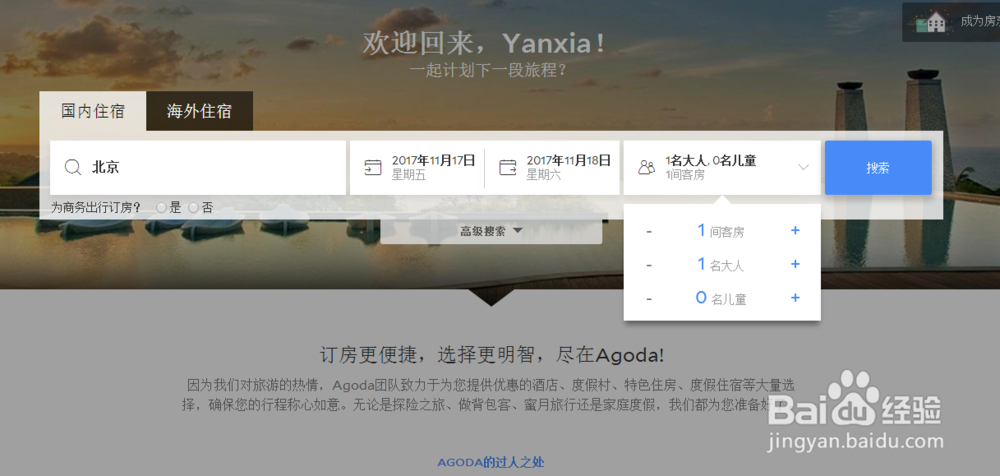Decrease the number of 名儿童 children

(x=649, y=299)
